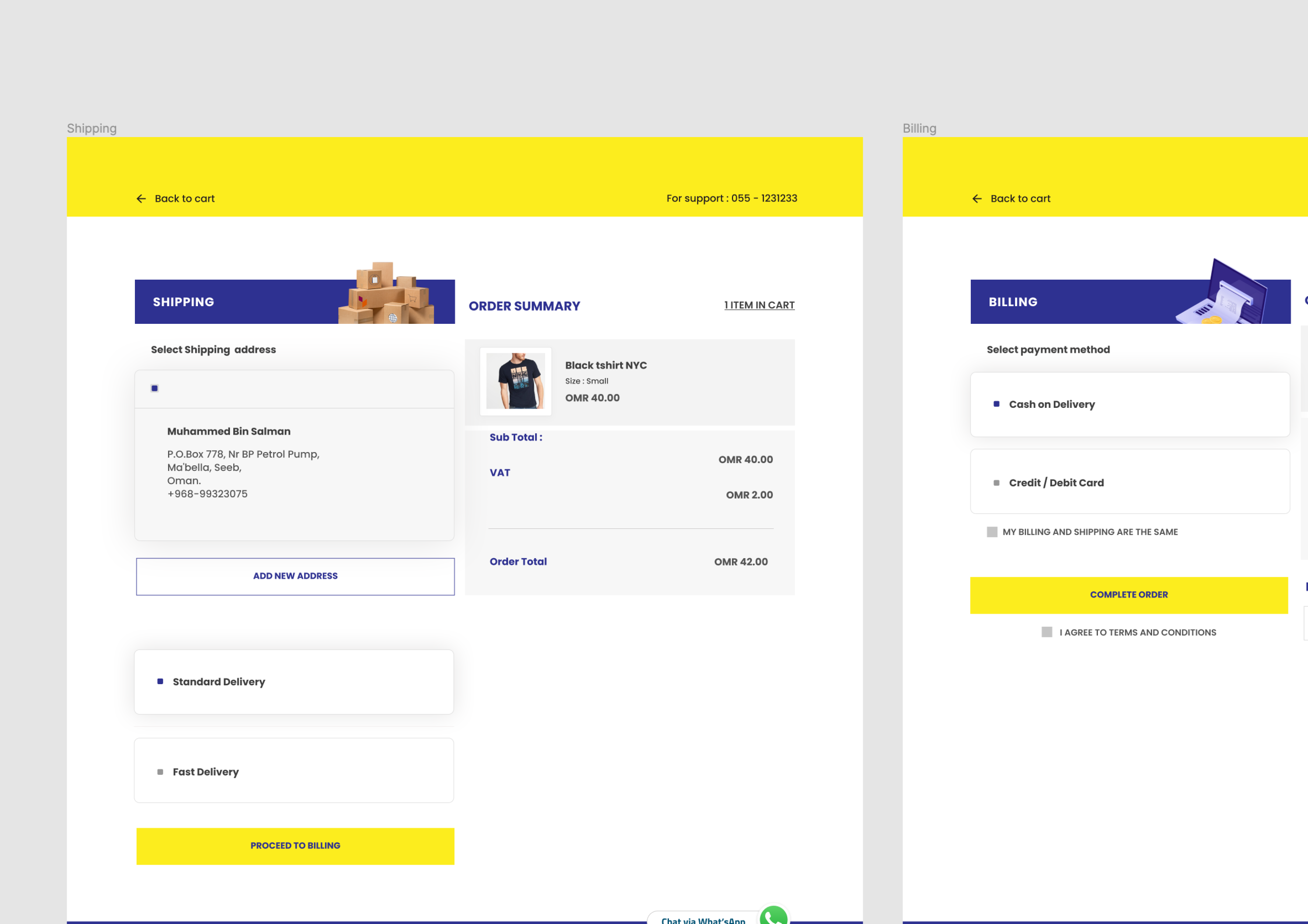Select the Standard Delivery radio button
This screenshot has height=924, width=1308.
pos(160,681)
